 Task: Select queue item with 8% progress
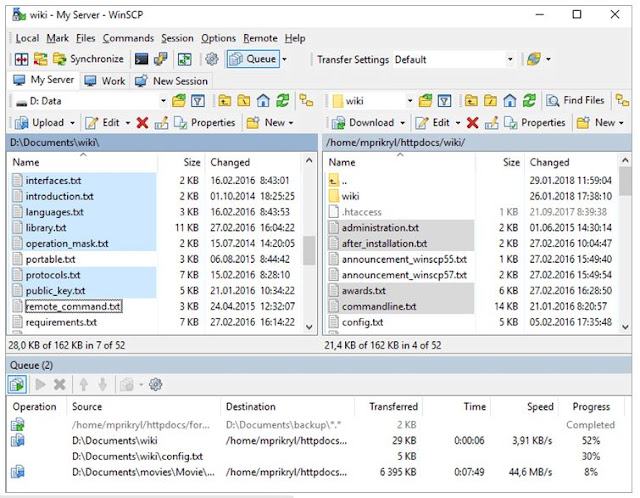[315, 472]
